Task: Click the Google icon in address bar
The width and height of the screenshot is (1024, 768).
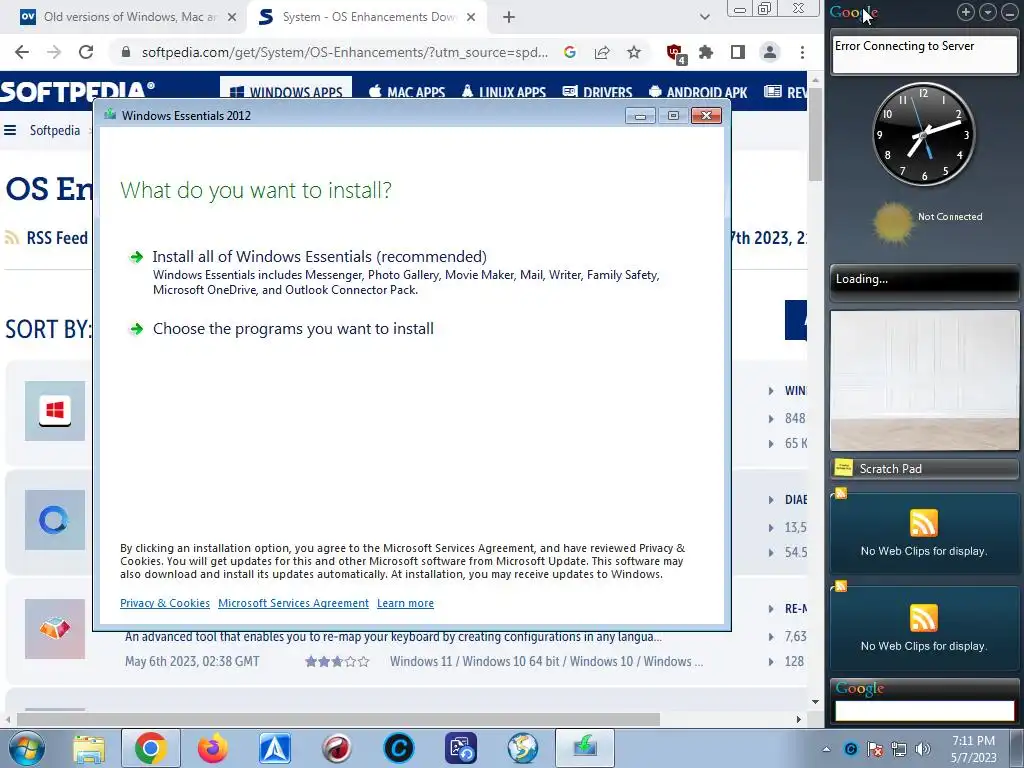Action: pos(569,52)
